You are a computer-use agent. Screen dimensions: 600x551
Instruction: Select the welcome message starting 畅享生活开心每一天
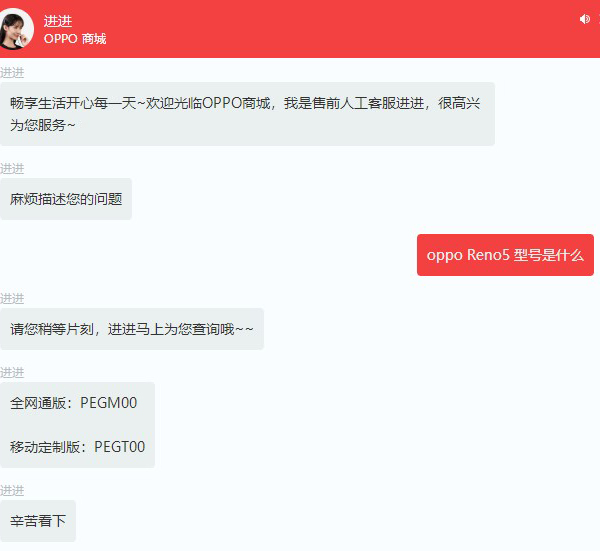247,114
